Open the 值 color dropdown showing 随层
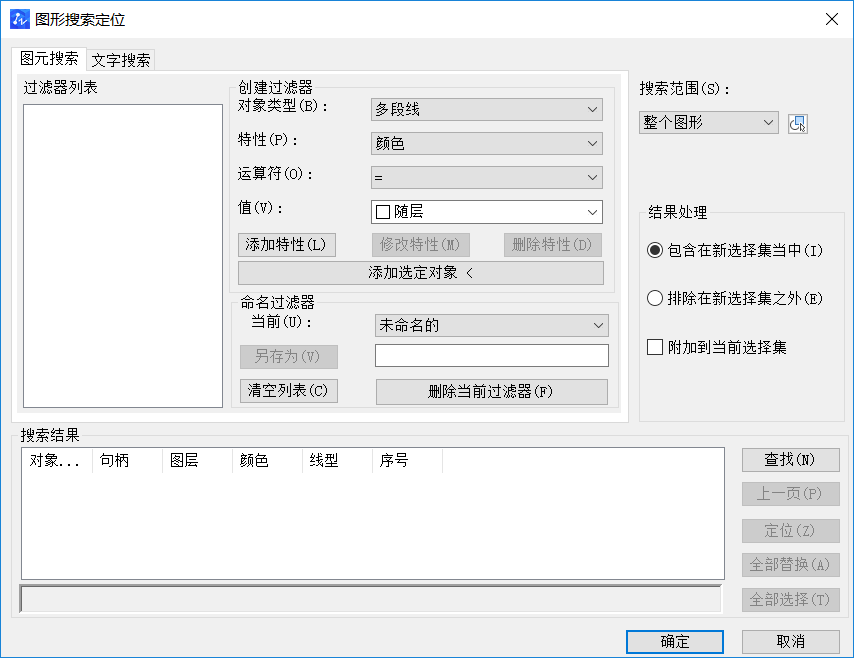 click(486, 212)
